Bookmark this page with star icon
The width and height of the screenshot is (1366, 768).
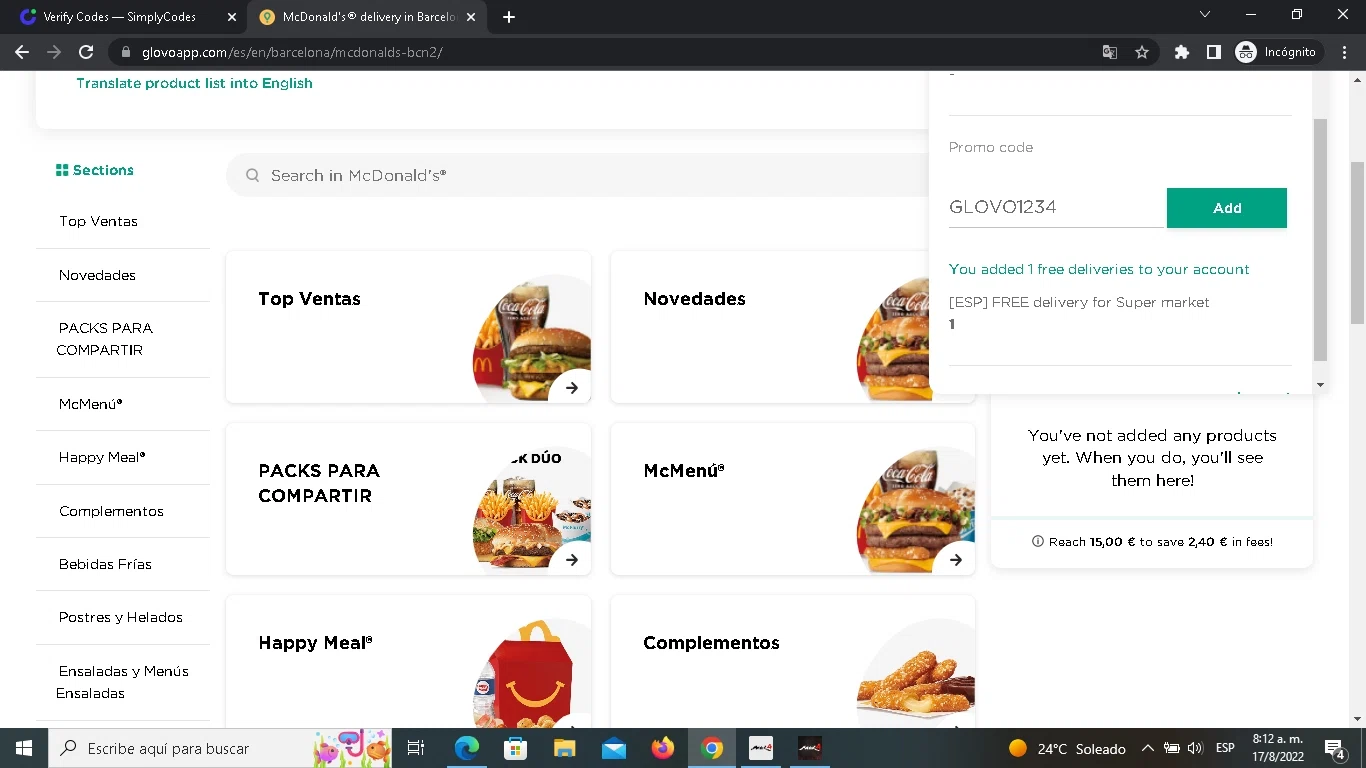(x=1142, y=52)
